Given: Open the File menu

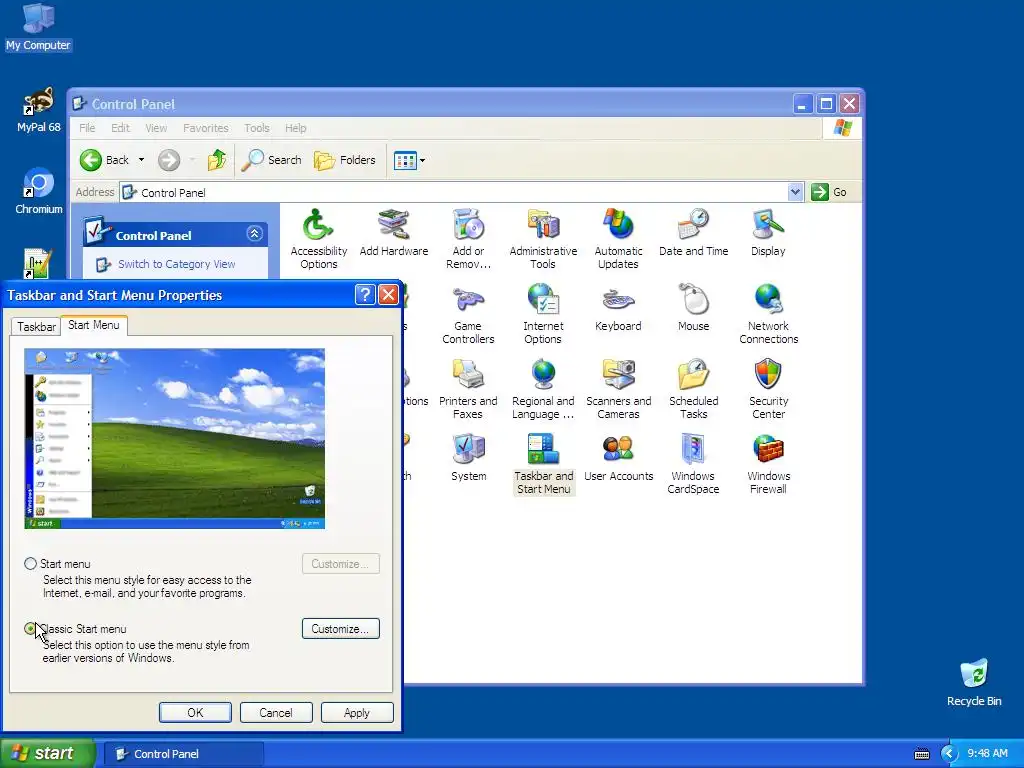Looking at the screenshot, I should pyautogui.click(x=87, y=128).
